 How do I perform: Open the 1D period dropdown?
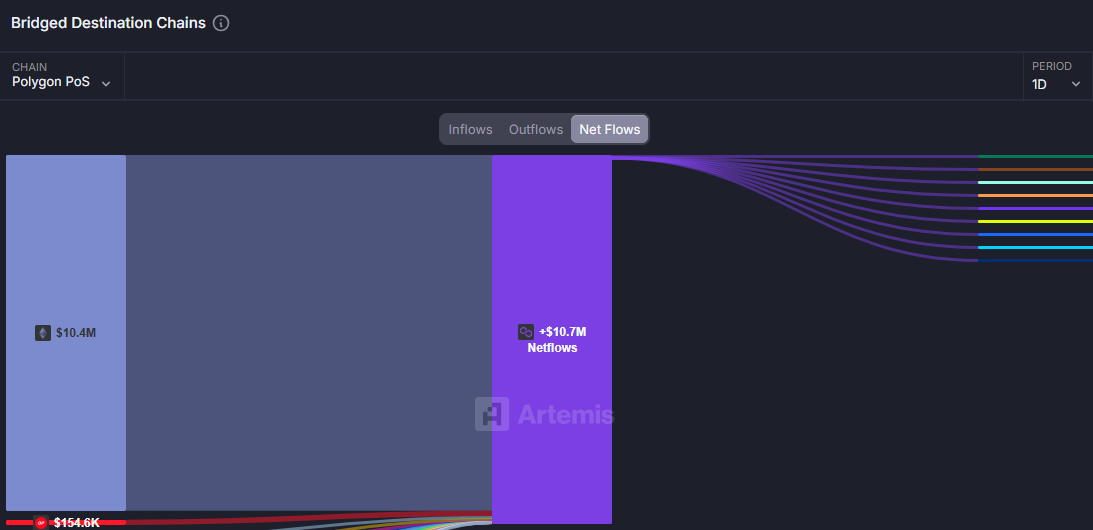[x=1056, y=84]
